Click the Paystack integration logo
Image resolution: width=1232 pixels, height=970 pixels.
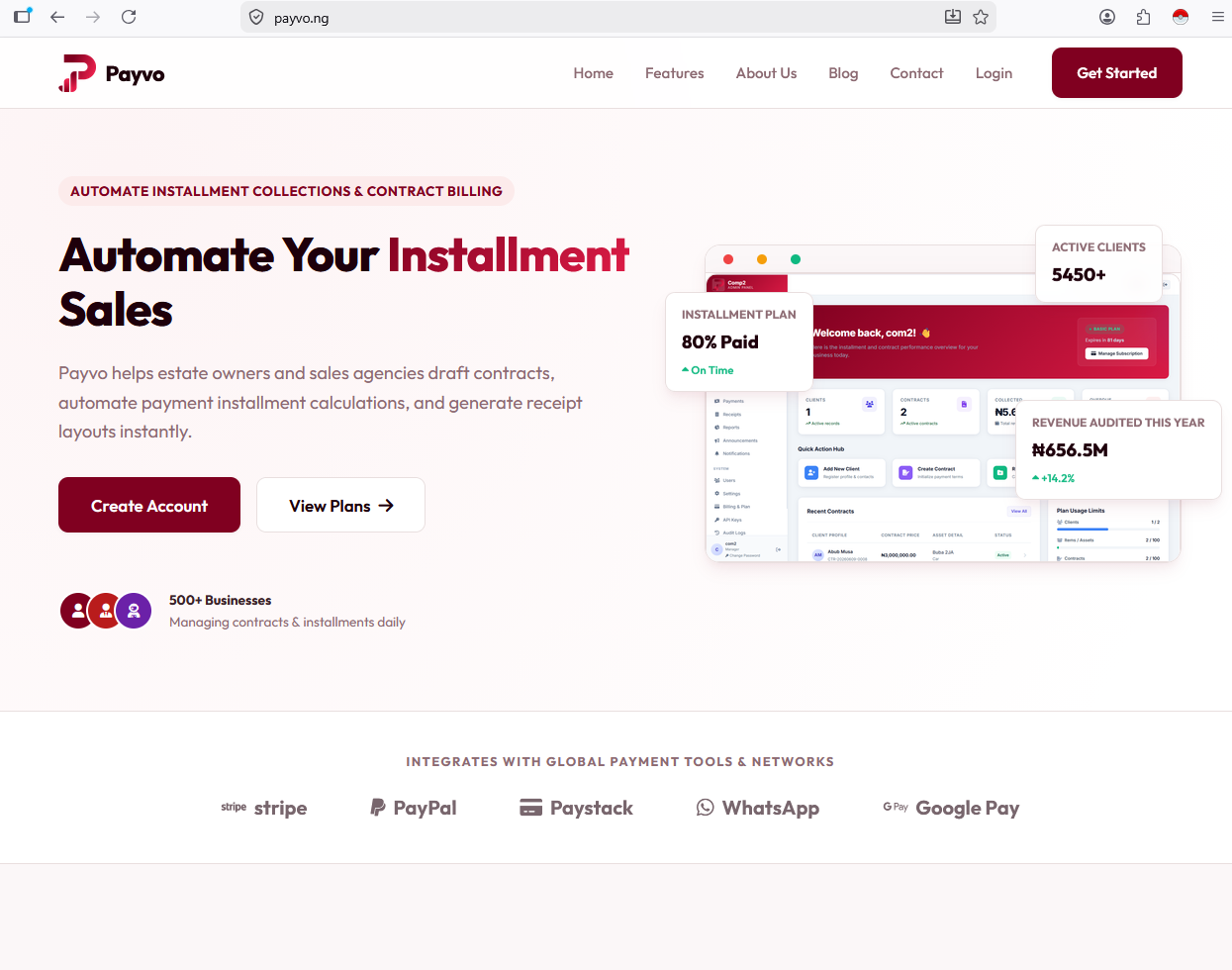pyautogui.click(x=577, y=808)
